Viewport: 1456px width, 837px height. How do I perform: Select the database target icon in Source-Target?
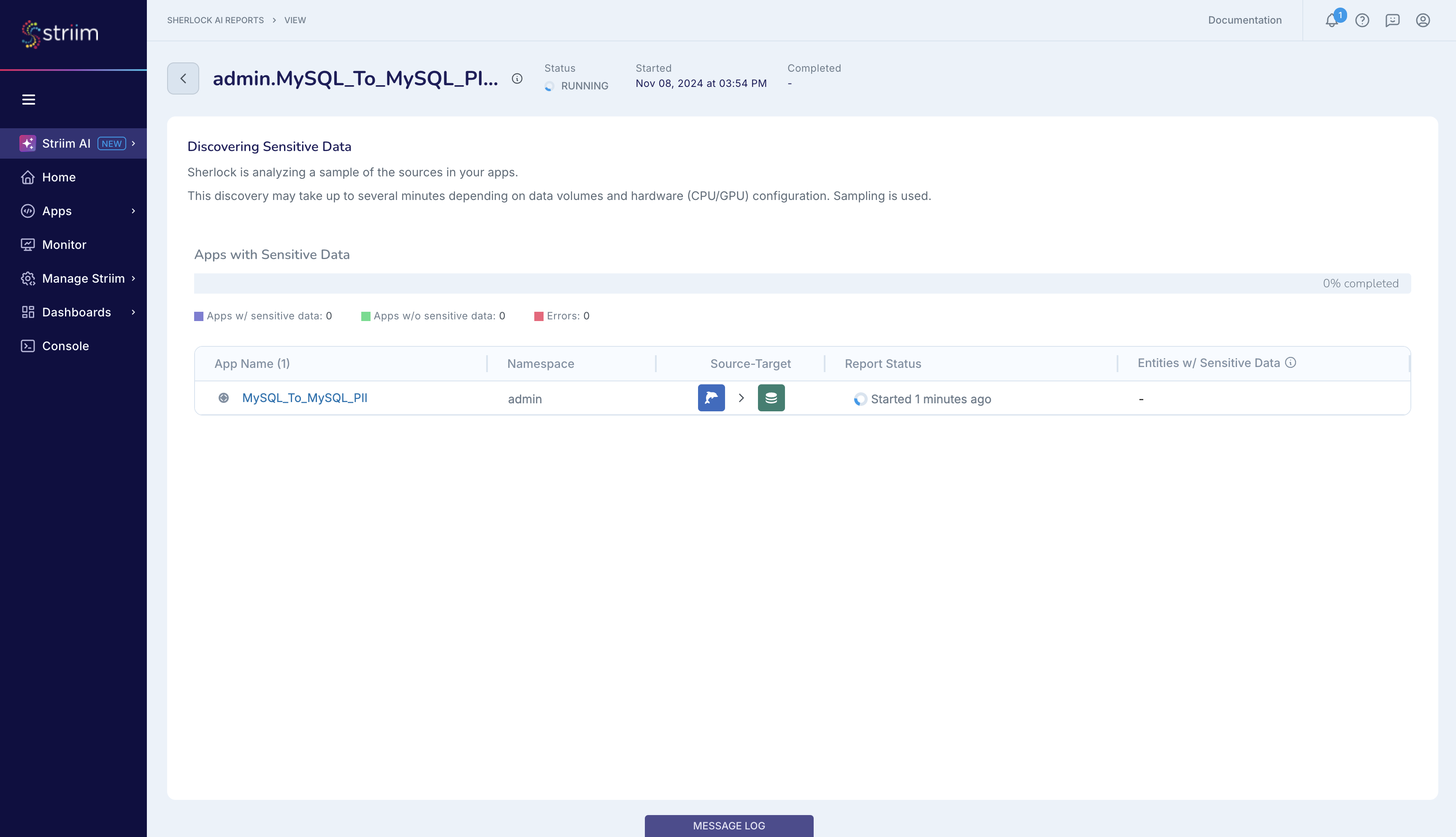pyautogui.click(x=771, y=397)
